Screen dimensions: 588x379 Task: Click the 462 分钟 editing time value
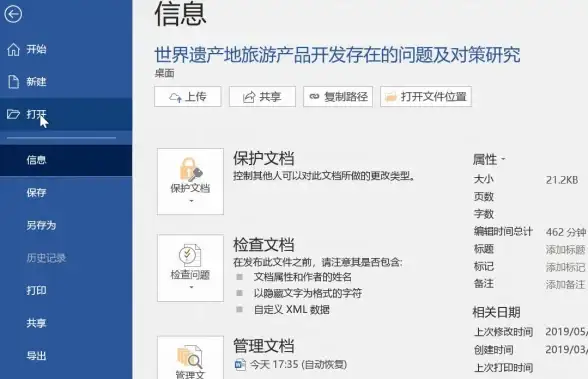pyautogui.click(x=566, y=232)
